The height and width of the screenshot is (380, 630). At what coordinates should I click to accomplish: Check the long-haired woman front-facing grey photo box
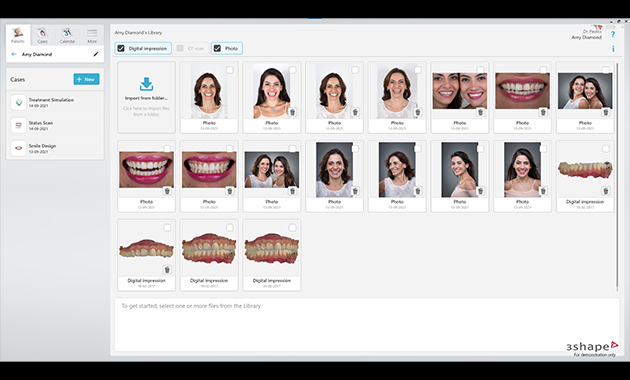(x=543, y=149)
